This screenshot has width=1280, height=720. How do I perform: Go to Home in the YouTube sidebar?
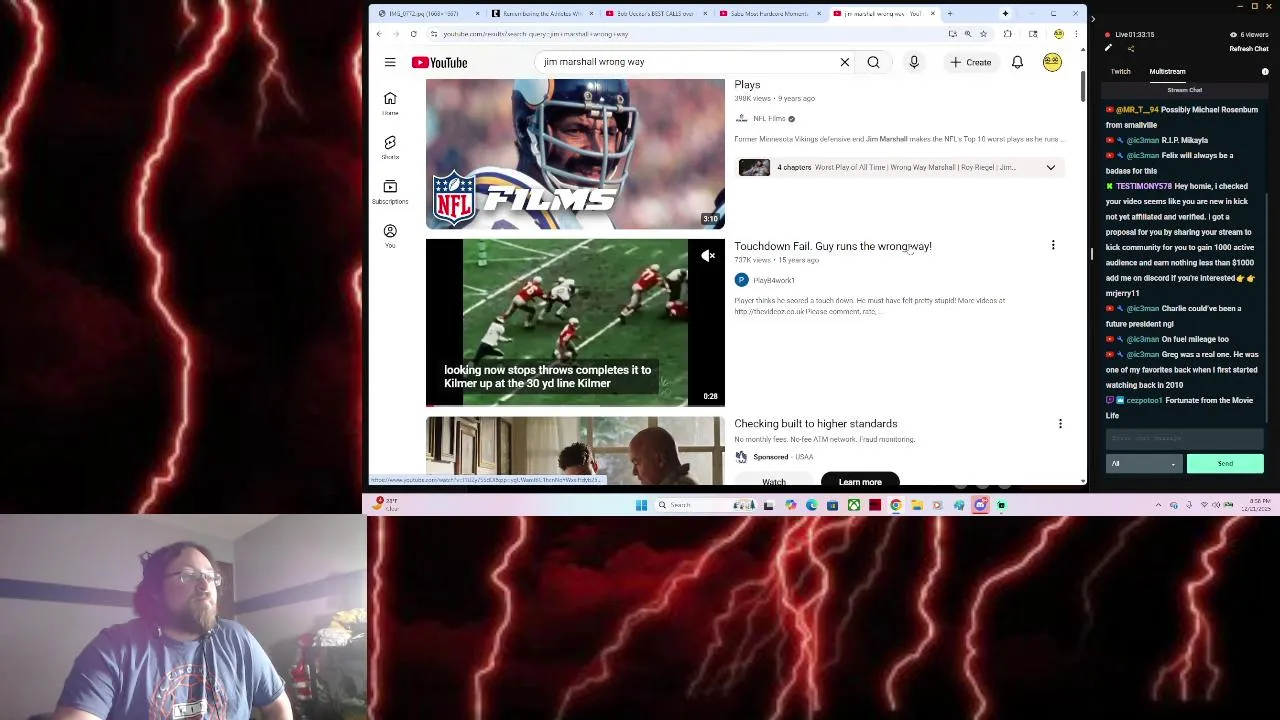[390, 102]
